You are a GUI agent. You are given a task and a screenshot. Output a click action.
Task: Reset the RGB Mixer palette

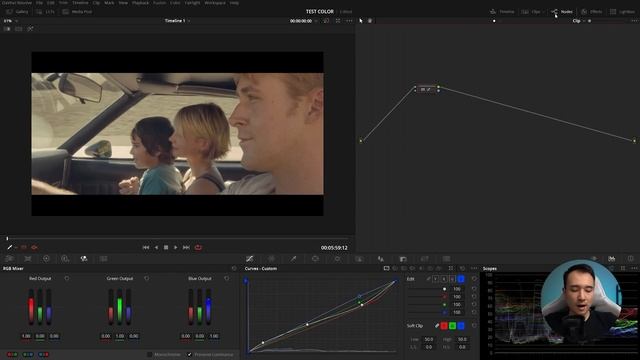234,268
